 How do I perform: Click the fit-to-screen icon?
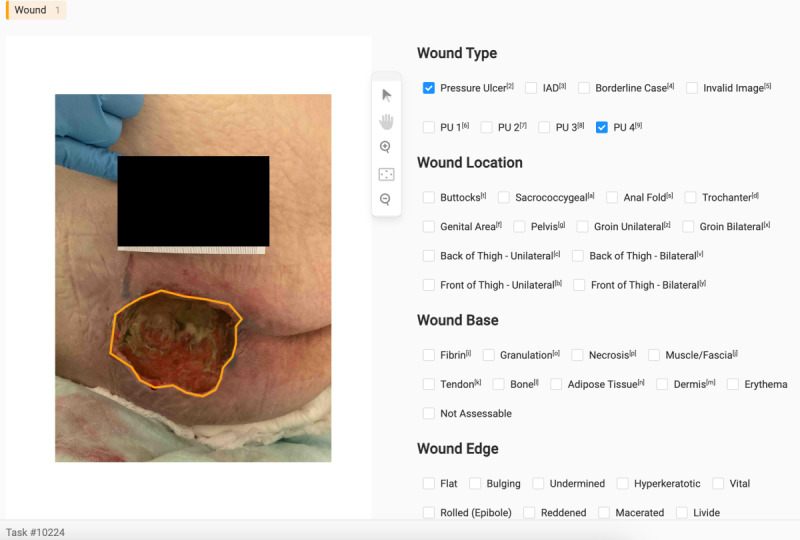coord(386,175)
